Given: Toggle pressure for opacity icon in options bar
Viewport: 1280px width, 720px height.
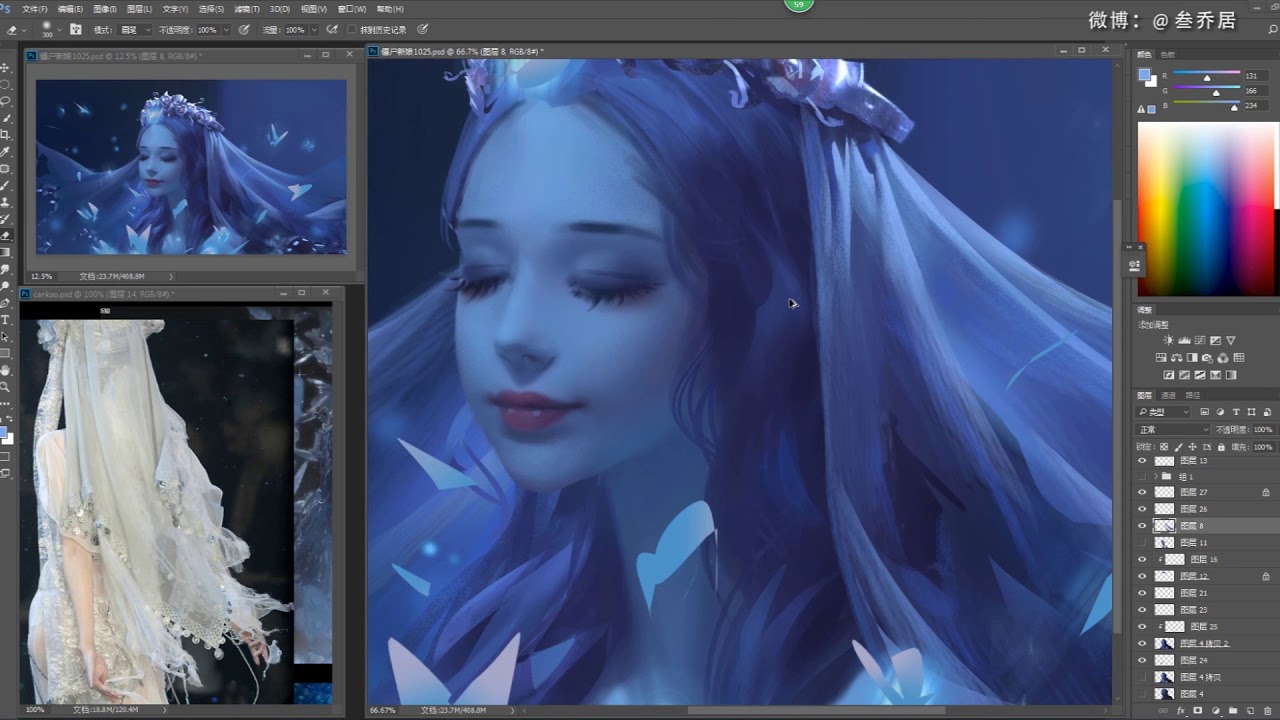Looking at the screenshot, I should [x=244, y=30].
